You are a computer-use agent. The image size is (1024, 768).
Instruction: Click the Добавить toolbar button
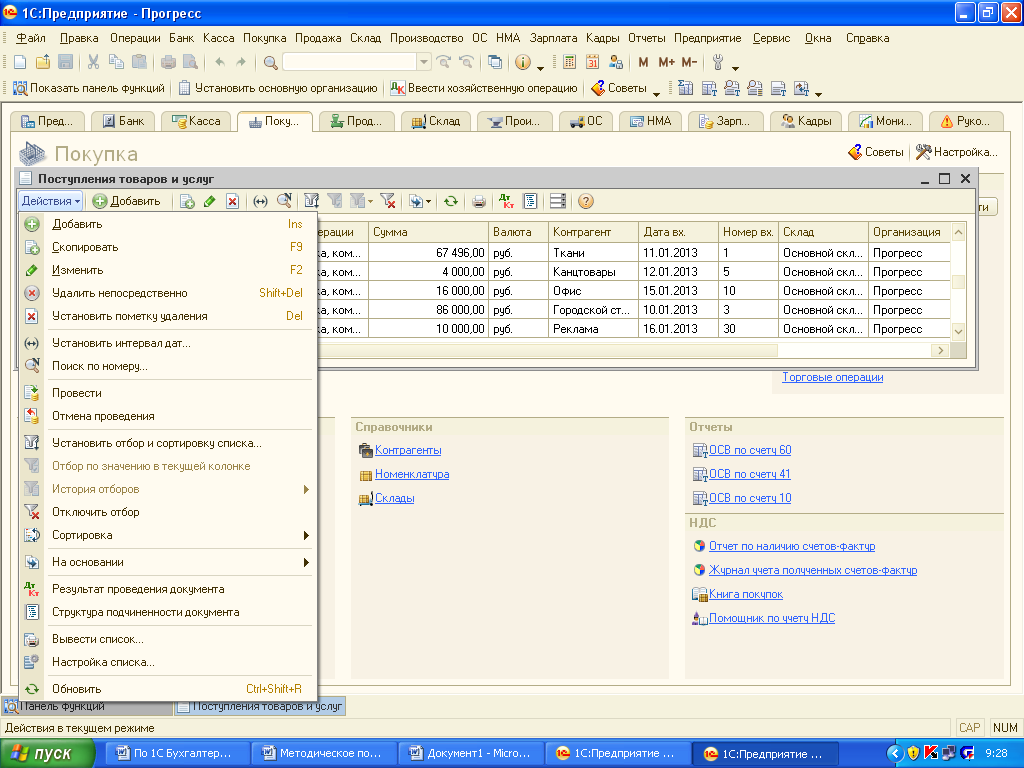[127, 201]
